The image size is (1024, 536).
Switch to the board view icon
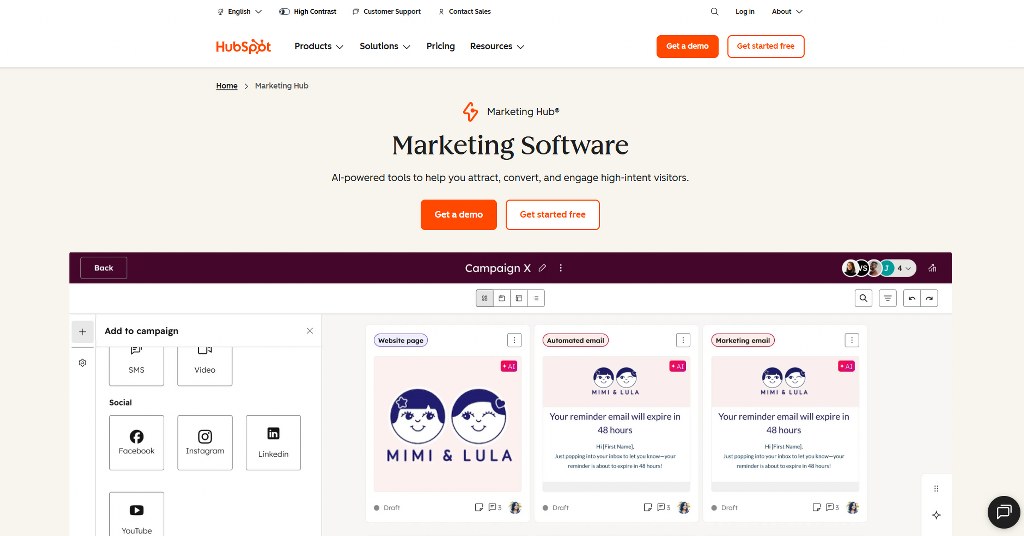pos(485,298)
